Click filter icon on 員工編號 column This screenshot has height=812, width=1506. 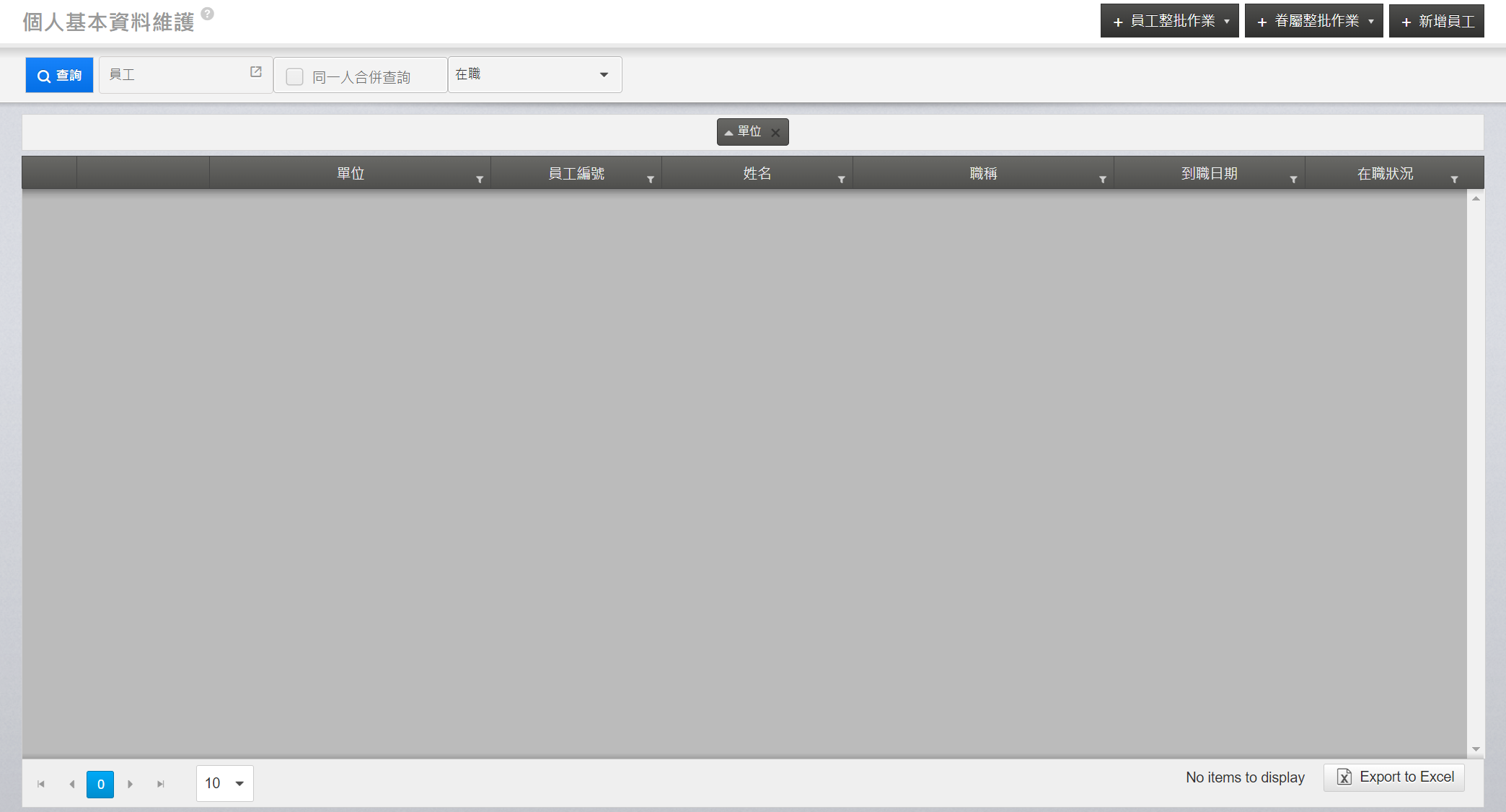[x=651, y=180]
